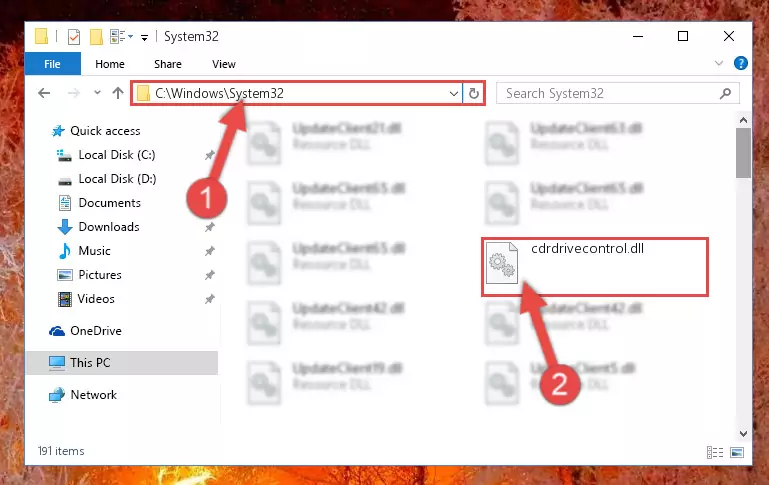
Task: Expand the address bar history dropdown
Action: [454, 93]
